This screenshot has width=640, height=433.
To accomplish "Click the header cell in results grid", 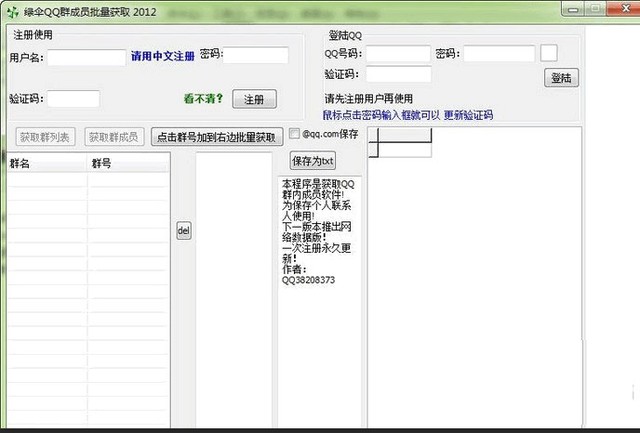I will point(405,135).
